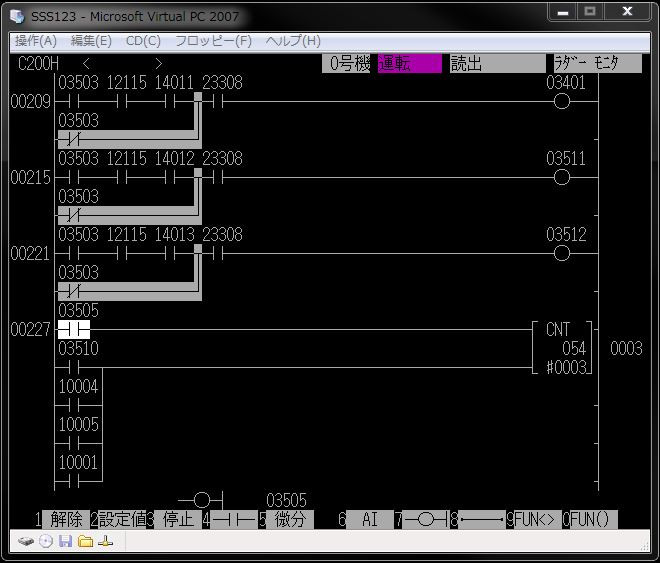Click contact 14011 in rung 00209
This screenshot has width=660, height=563.
click(170, 101)
